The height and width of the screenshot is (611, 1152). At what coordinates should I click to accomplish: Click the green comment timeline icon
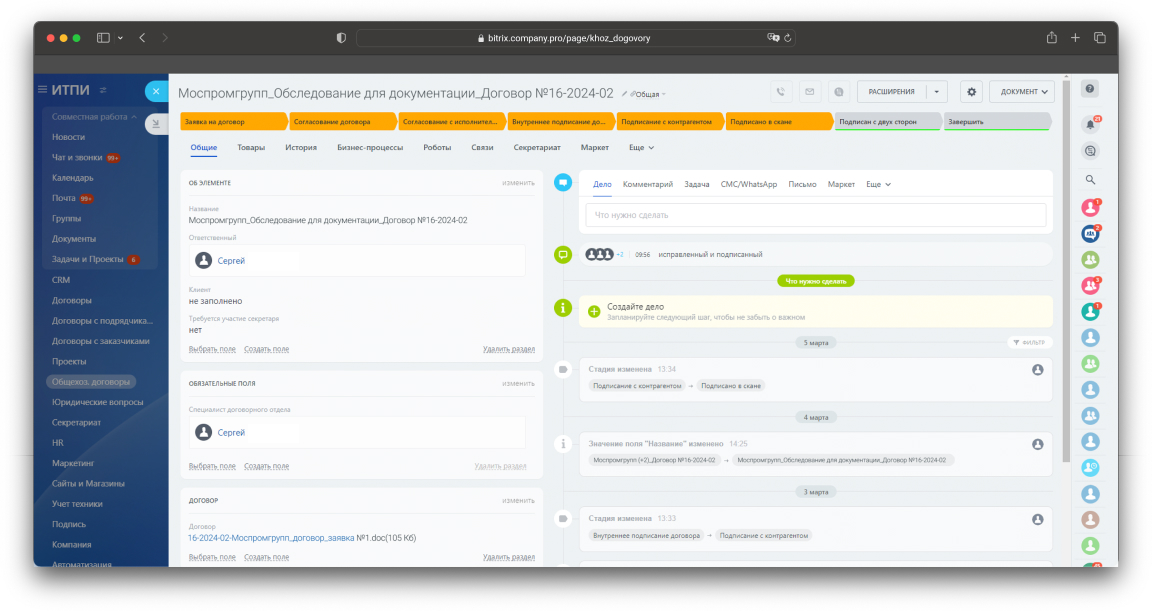click(563, 255)
